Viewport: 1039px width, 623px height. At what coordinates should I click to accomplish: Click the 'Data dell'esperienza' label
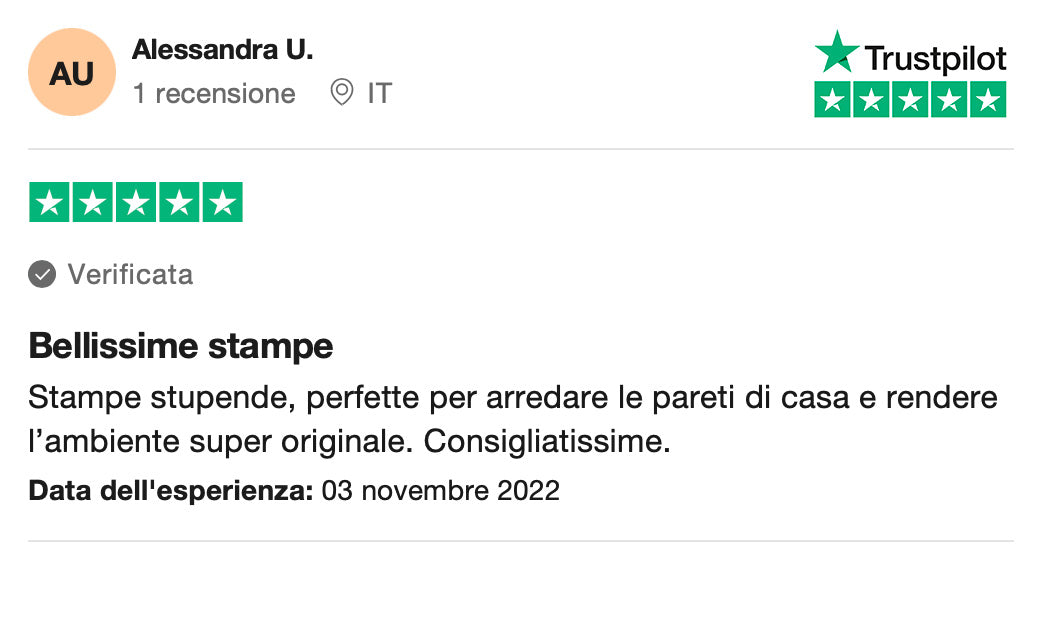click(x=171, y=491)
